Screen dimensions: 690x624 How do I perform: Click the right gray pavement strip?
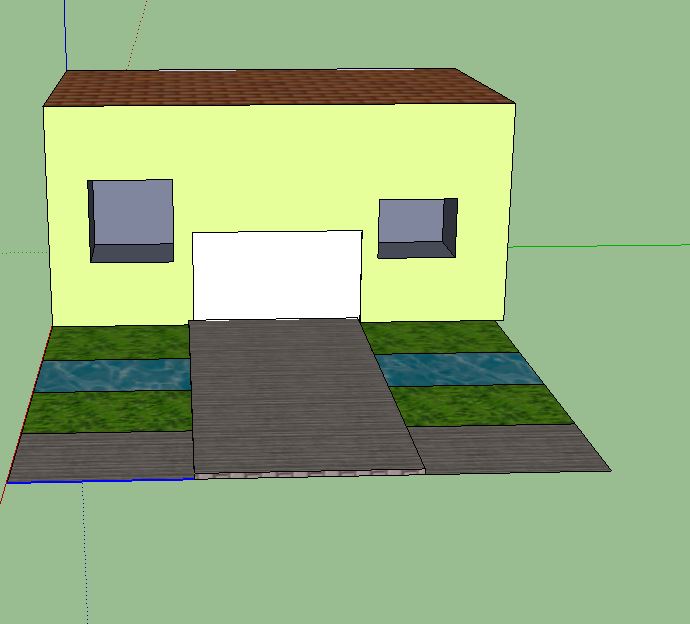pos(510,448)
